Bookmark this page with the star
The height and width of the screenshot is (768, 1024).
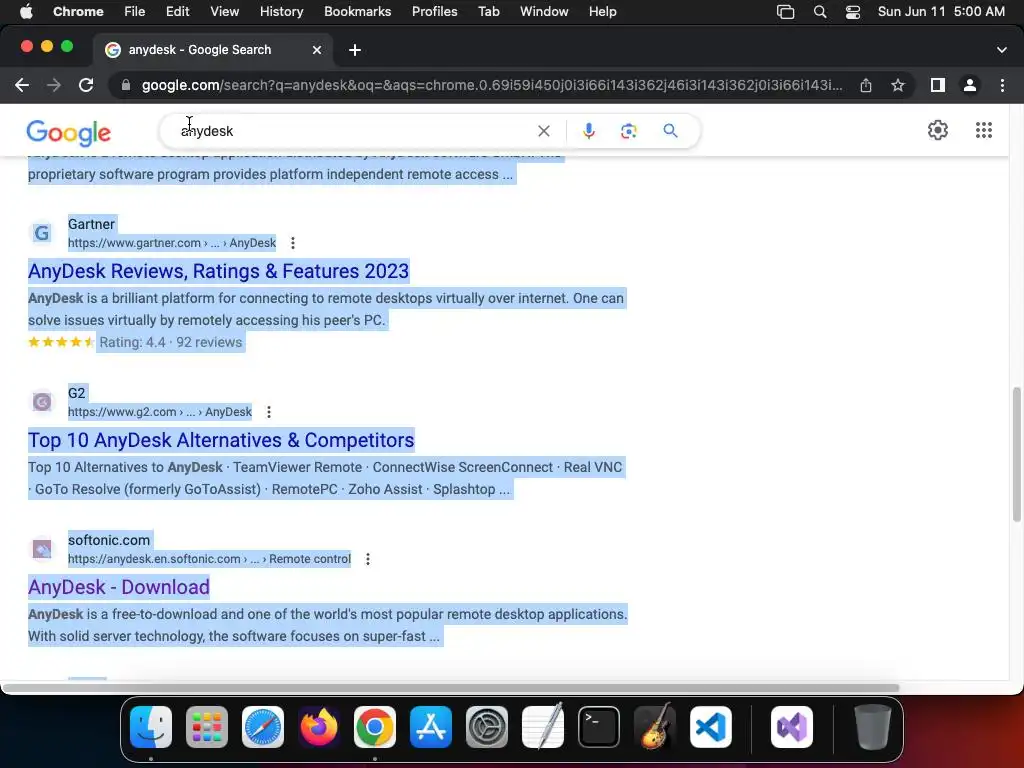click(898, 85)
